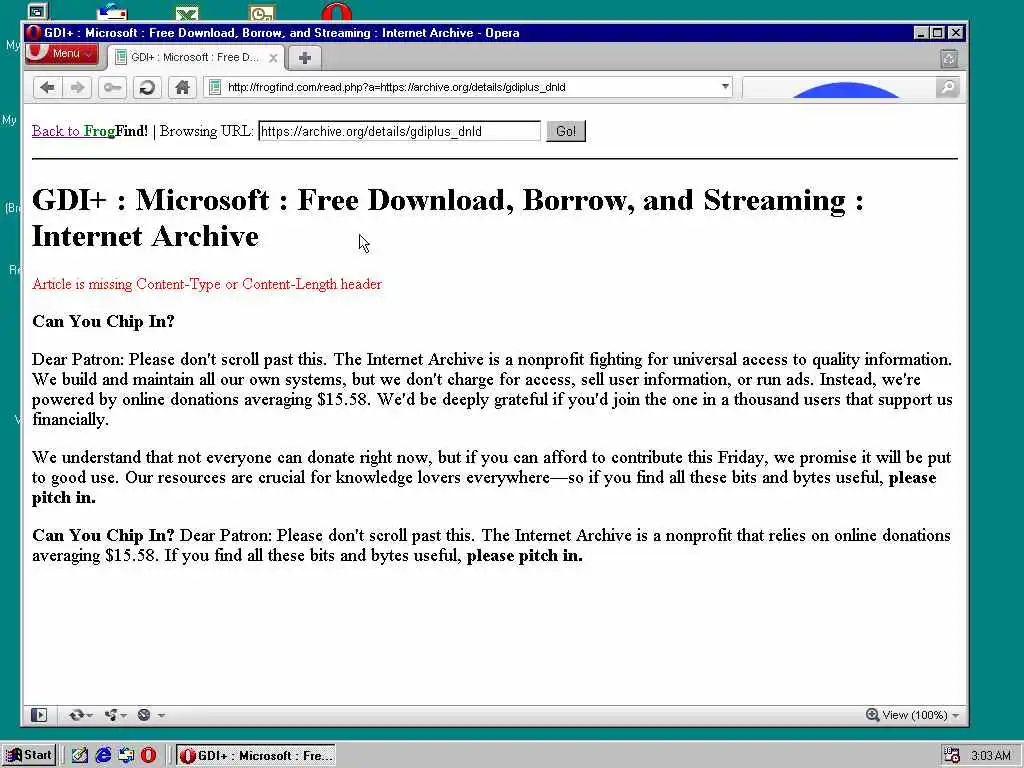Open the Opera Link sync status icon

76,715
